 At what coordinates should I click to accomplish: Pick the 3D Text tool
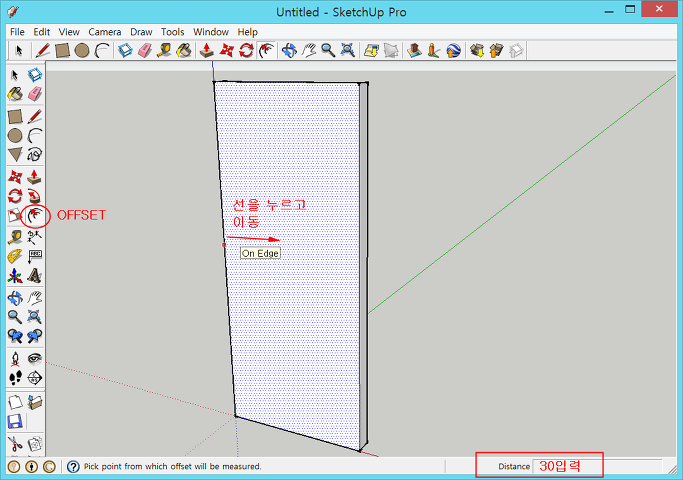[34, 275]
